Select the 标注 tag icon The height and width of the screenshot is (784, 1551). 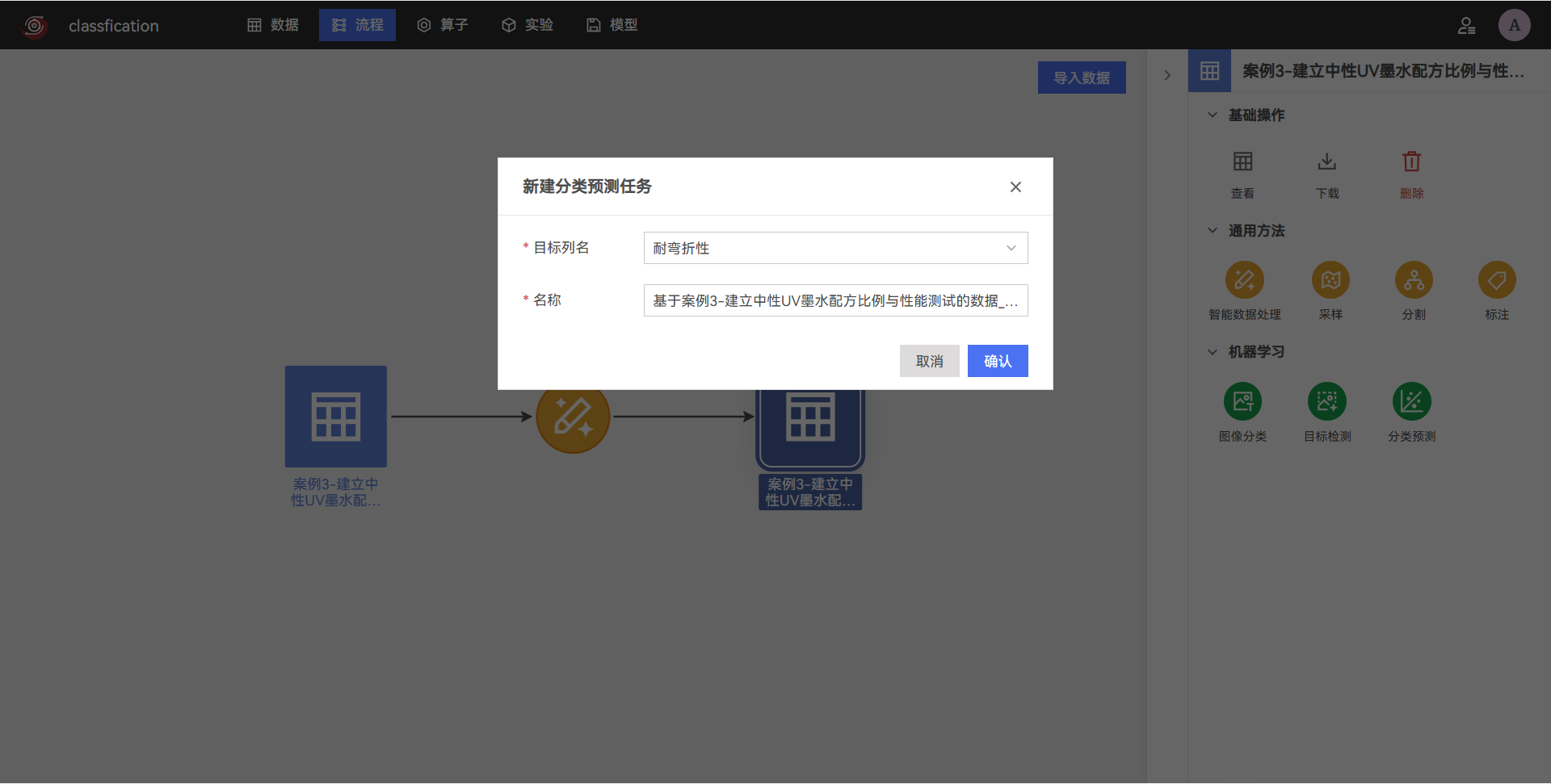pos(1497,280)
